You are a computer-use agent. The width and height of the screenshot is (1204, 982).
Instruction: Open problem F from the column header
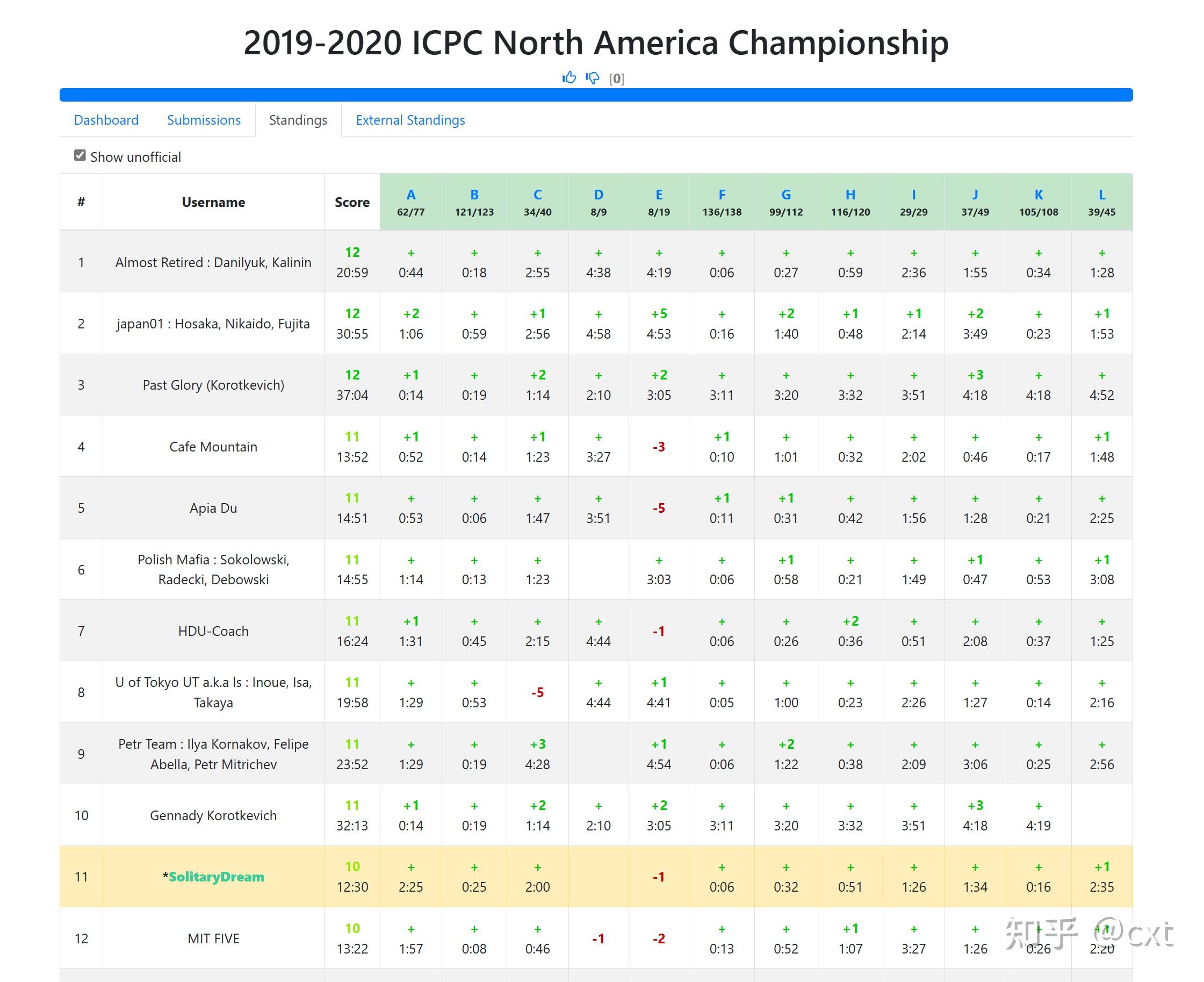point(722,194)
